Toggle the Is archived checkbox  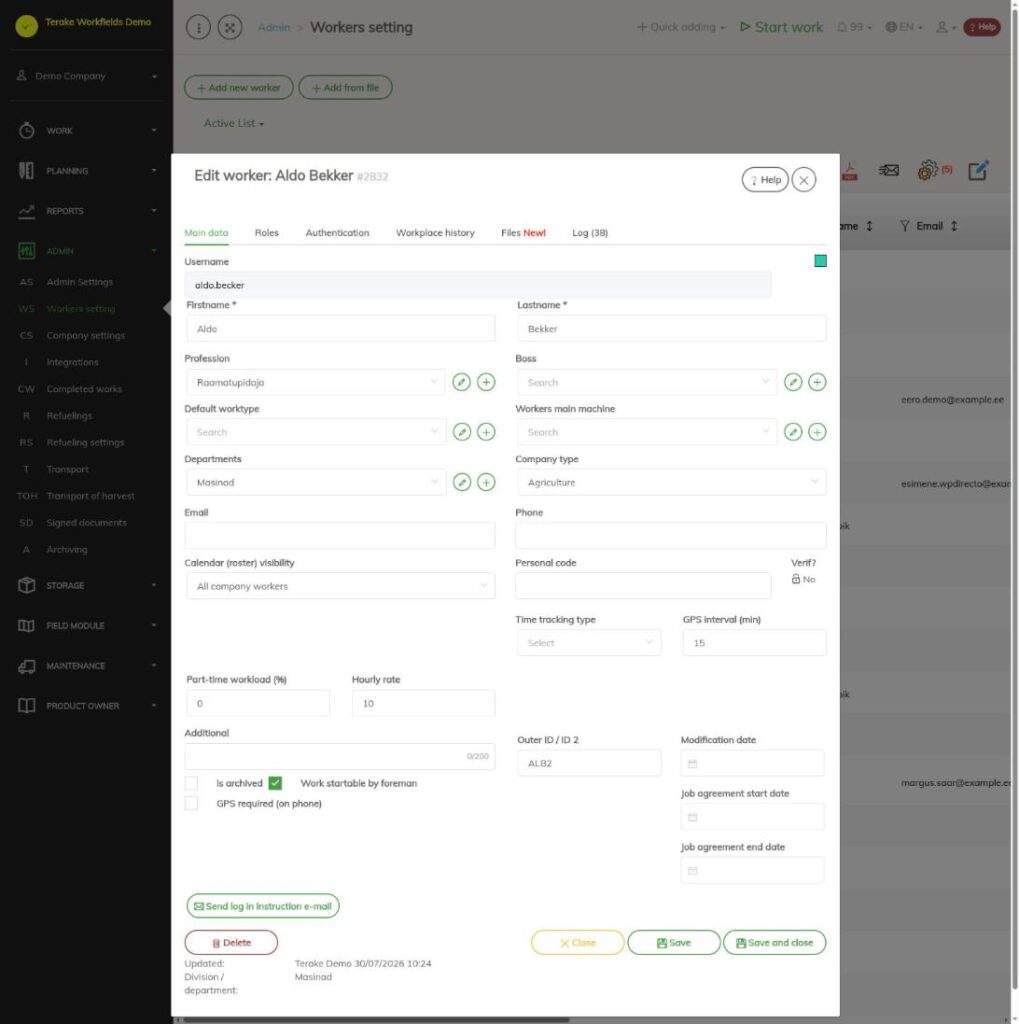tap(191, 783)
